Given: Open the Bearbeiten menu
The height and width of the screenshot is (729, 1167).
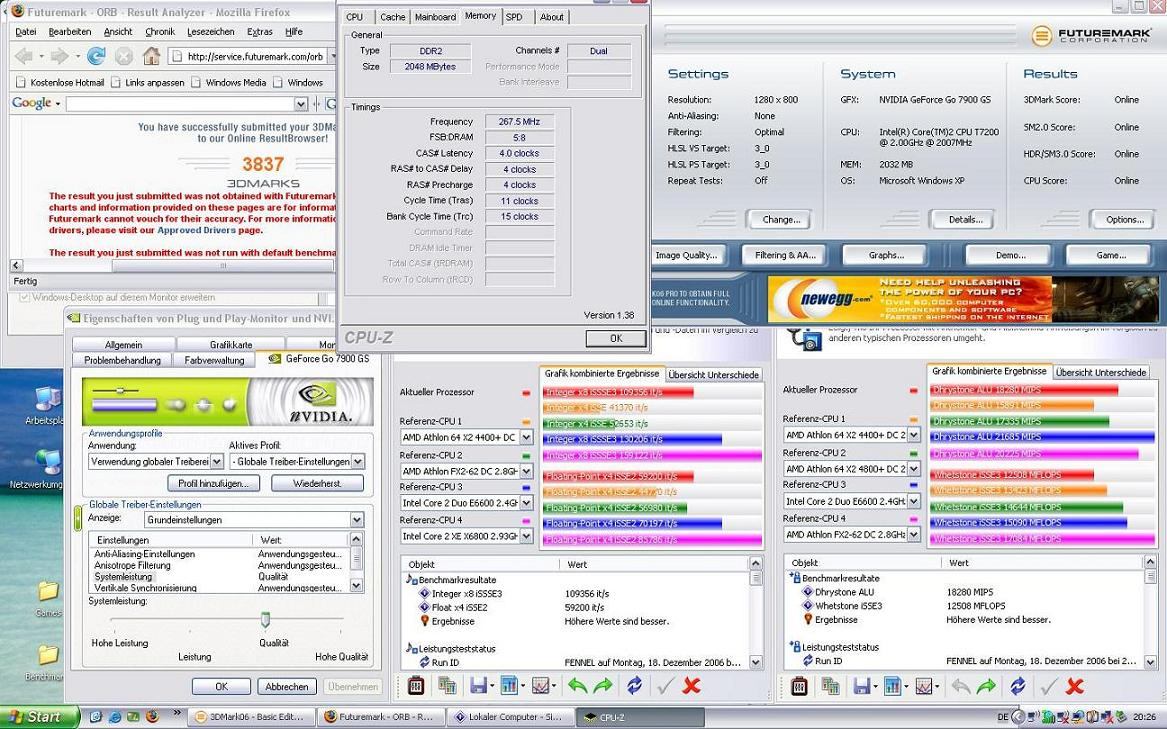Looking at the screenshot, I should pos(70,32).
